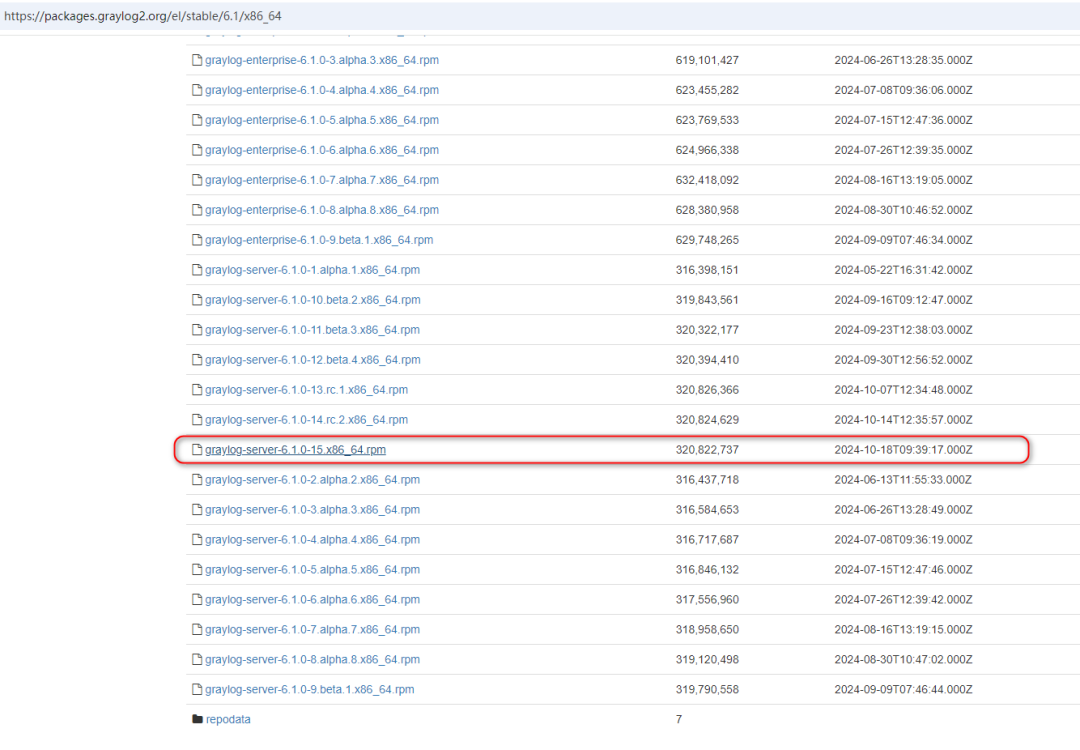Viewport: 1080px width, 750px height.
Task: Click file icon beside graylog-server-6.1.0-8.alpha.8
Action: click(x=197, y=659)
